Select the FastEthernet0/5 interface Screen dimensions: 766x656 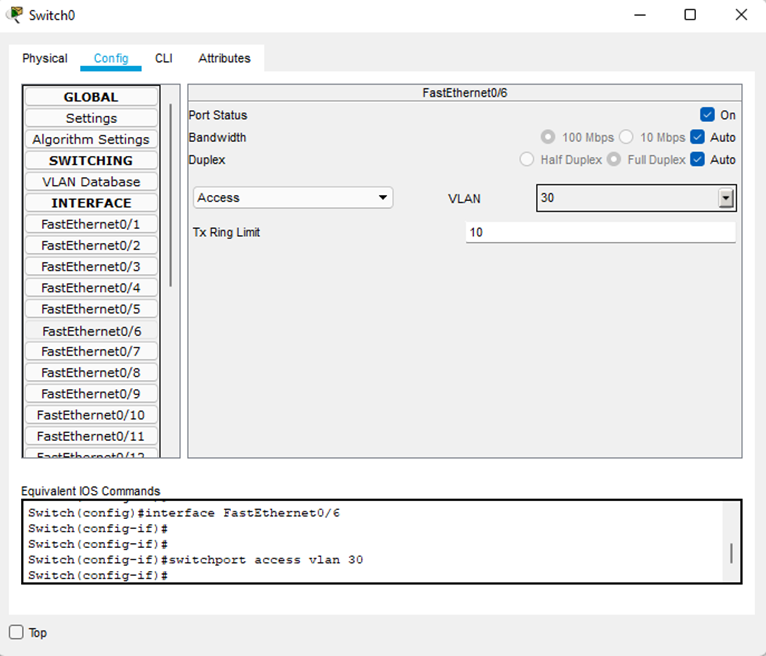pyautogui.click(x=91, y=309)
